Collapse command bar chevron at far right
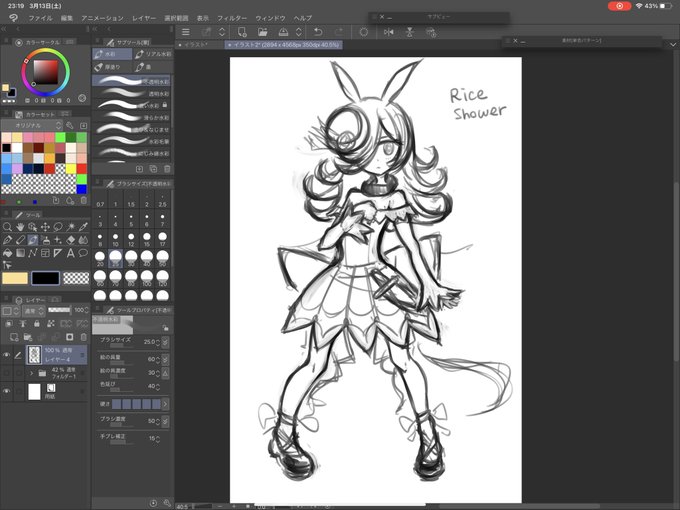This screenshot has width=680, height=510. tap(673, 44)
